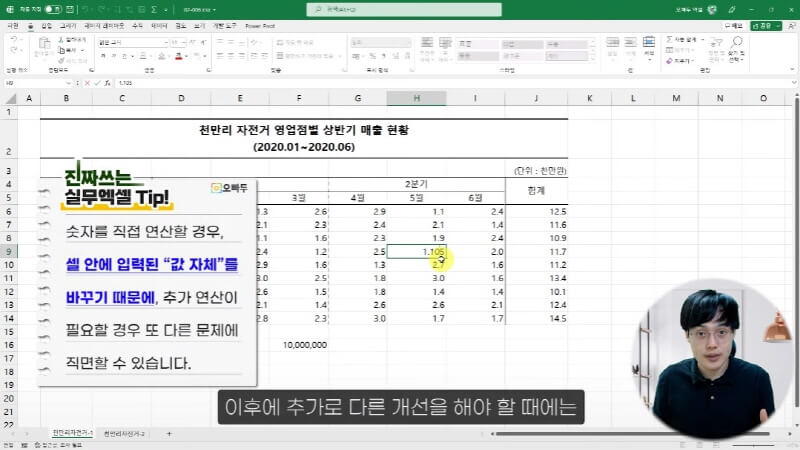800x450 pixels.
Task: Apply the red font color
Action: [179, 56]
